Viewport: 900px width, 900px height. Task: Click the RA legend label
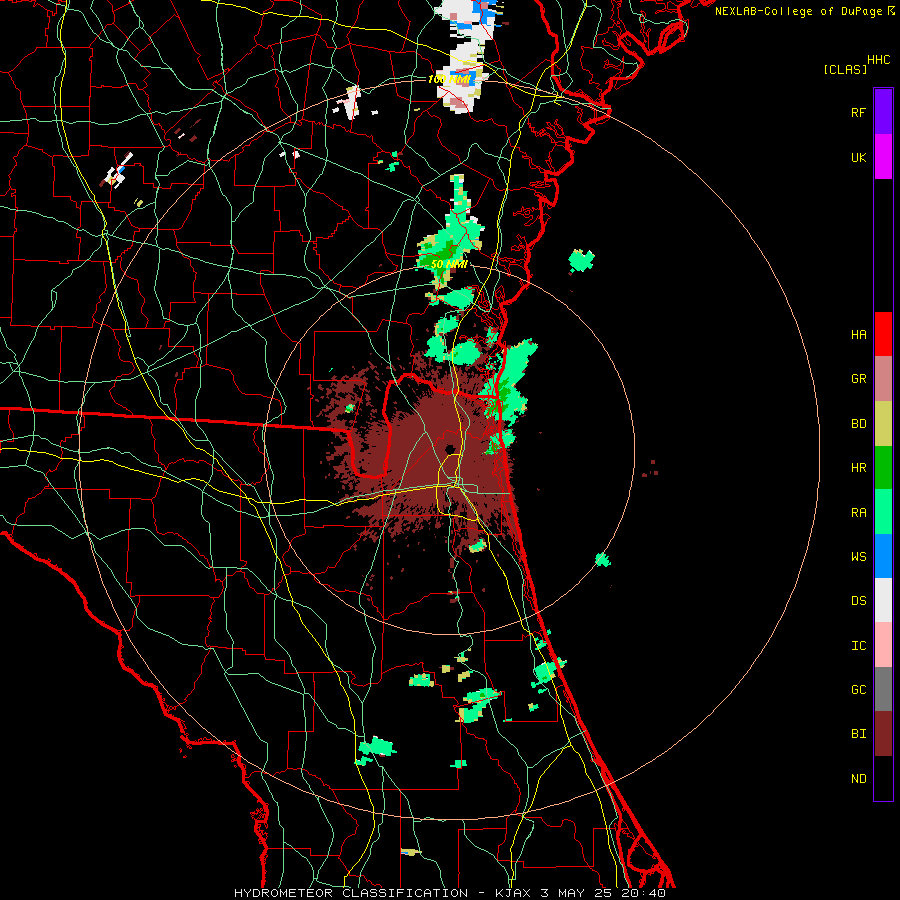[858, 513]
